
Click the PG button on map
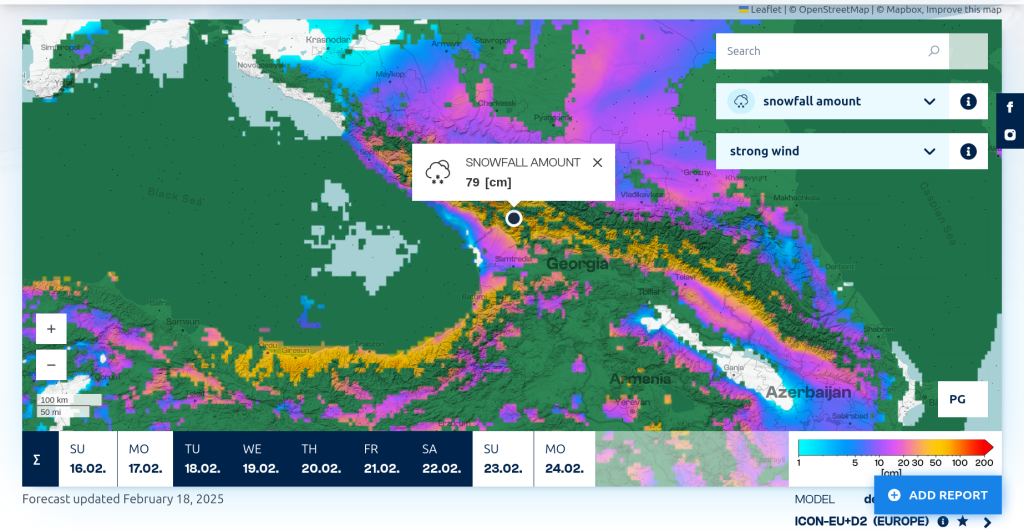coord(963,399)
